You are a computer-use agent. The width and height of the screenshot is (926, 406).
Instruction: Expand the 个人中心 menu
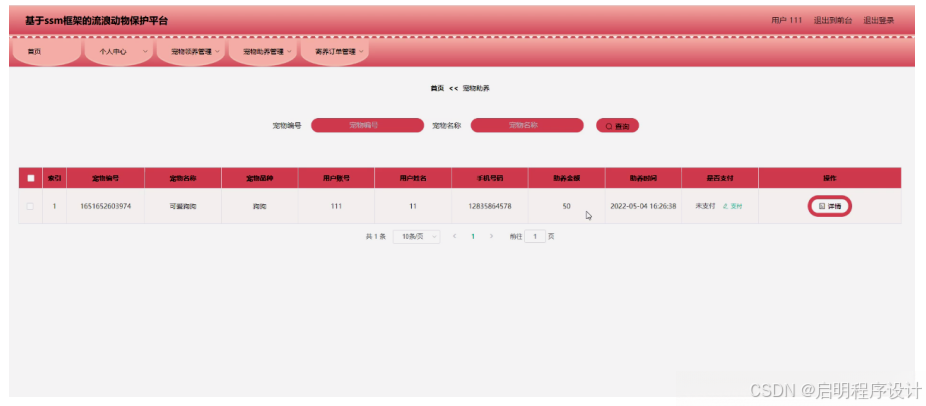coord(118,51)
